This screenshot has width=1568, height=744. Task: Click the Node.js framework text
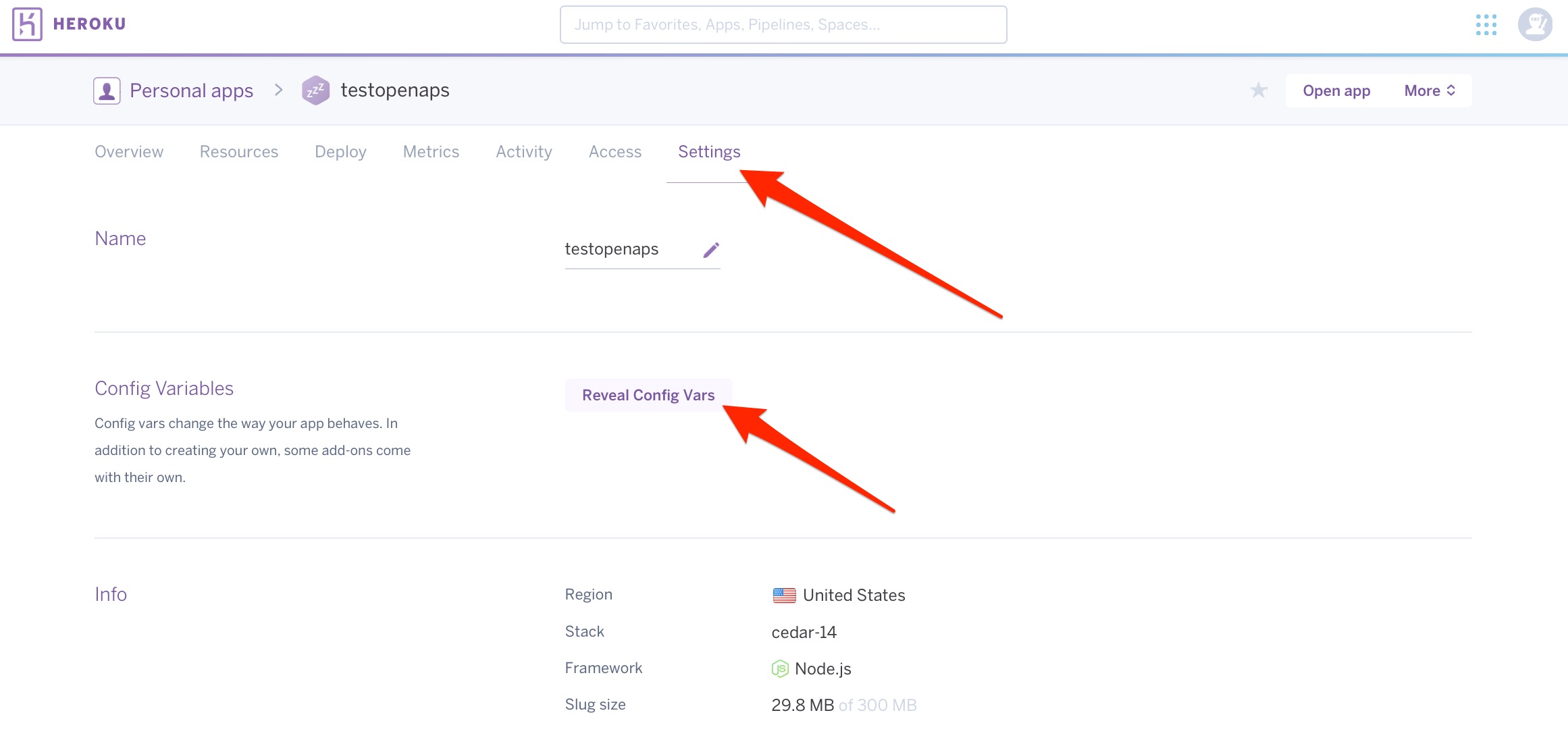[x=822, y=668]
